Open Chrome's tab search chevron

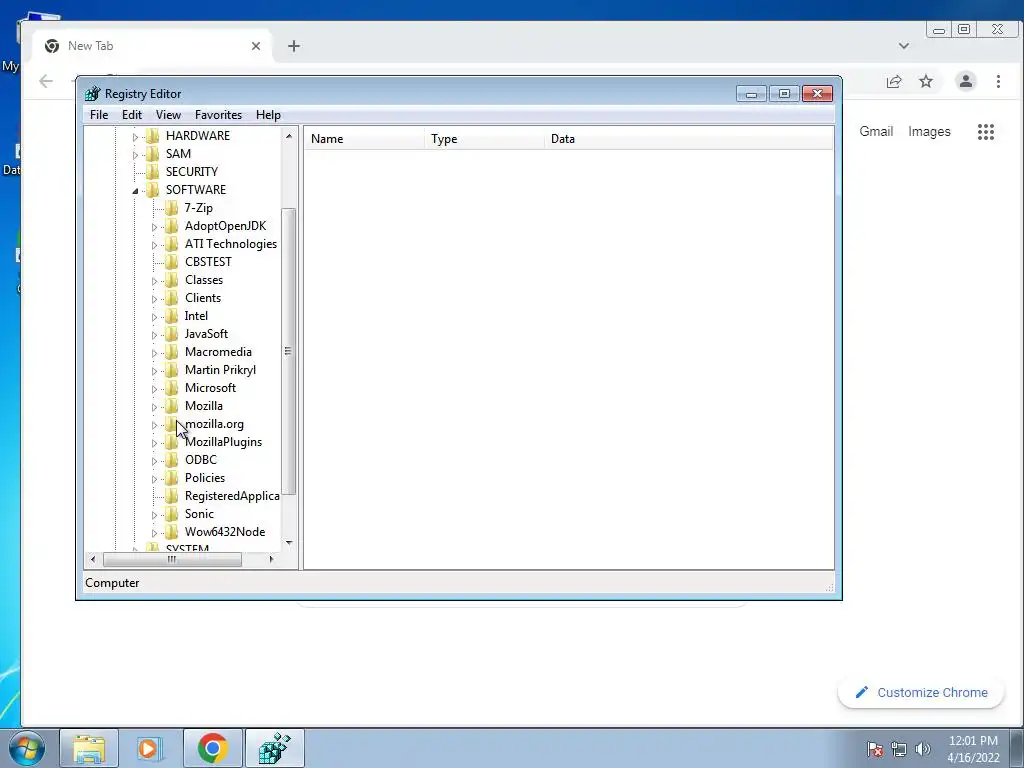904,46
